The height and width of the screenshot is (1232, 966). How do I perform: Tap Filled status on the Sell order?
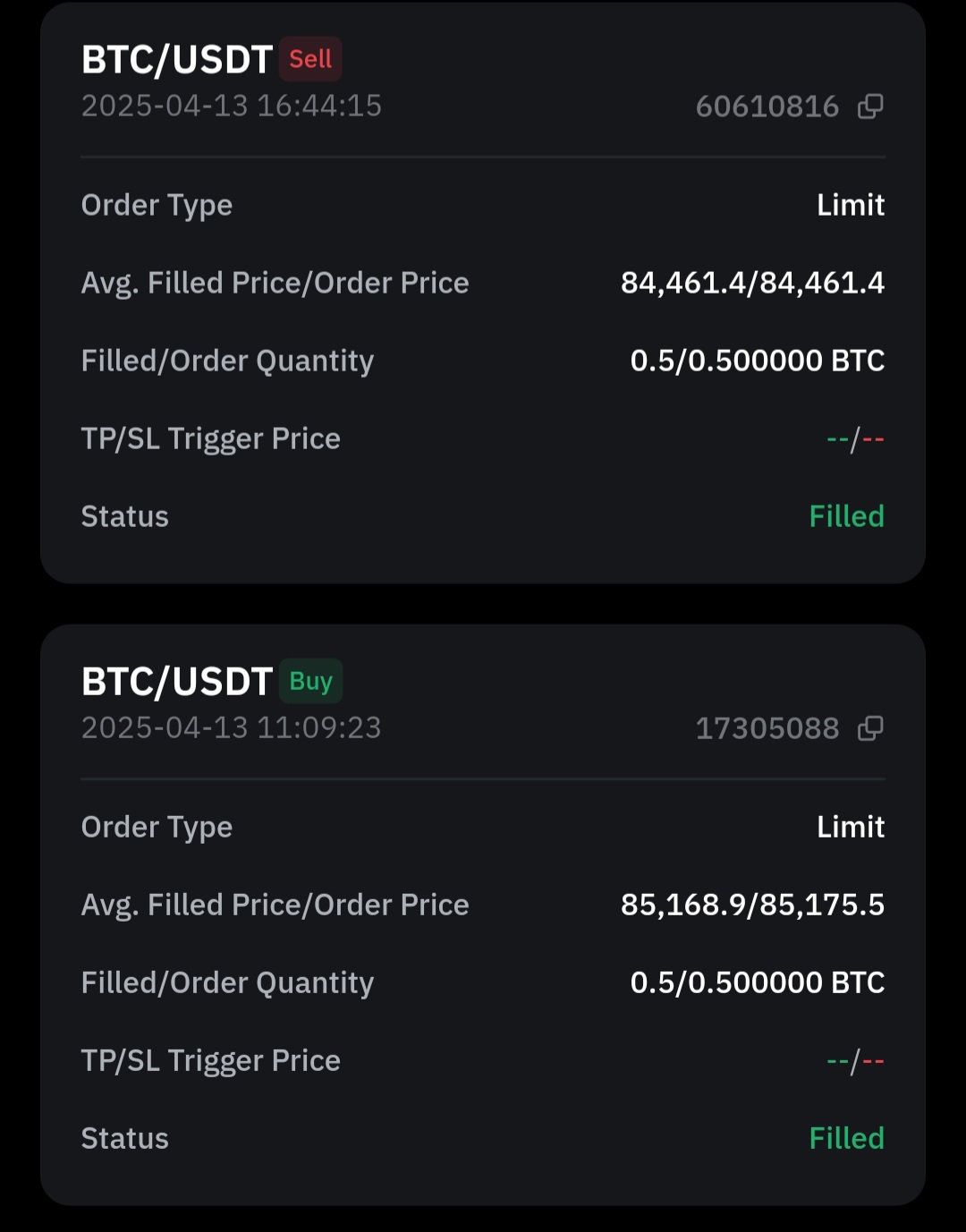846,516
